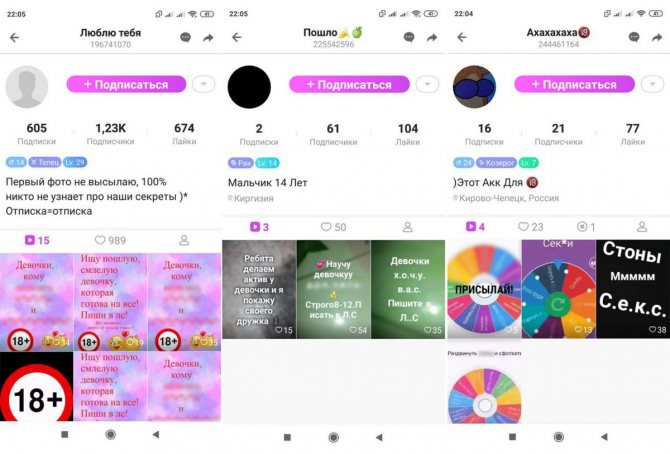This screenshot has width=670, height=454.
Task: Open person icon tab on Пошло profile
Action: coord(408,227)
